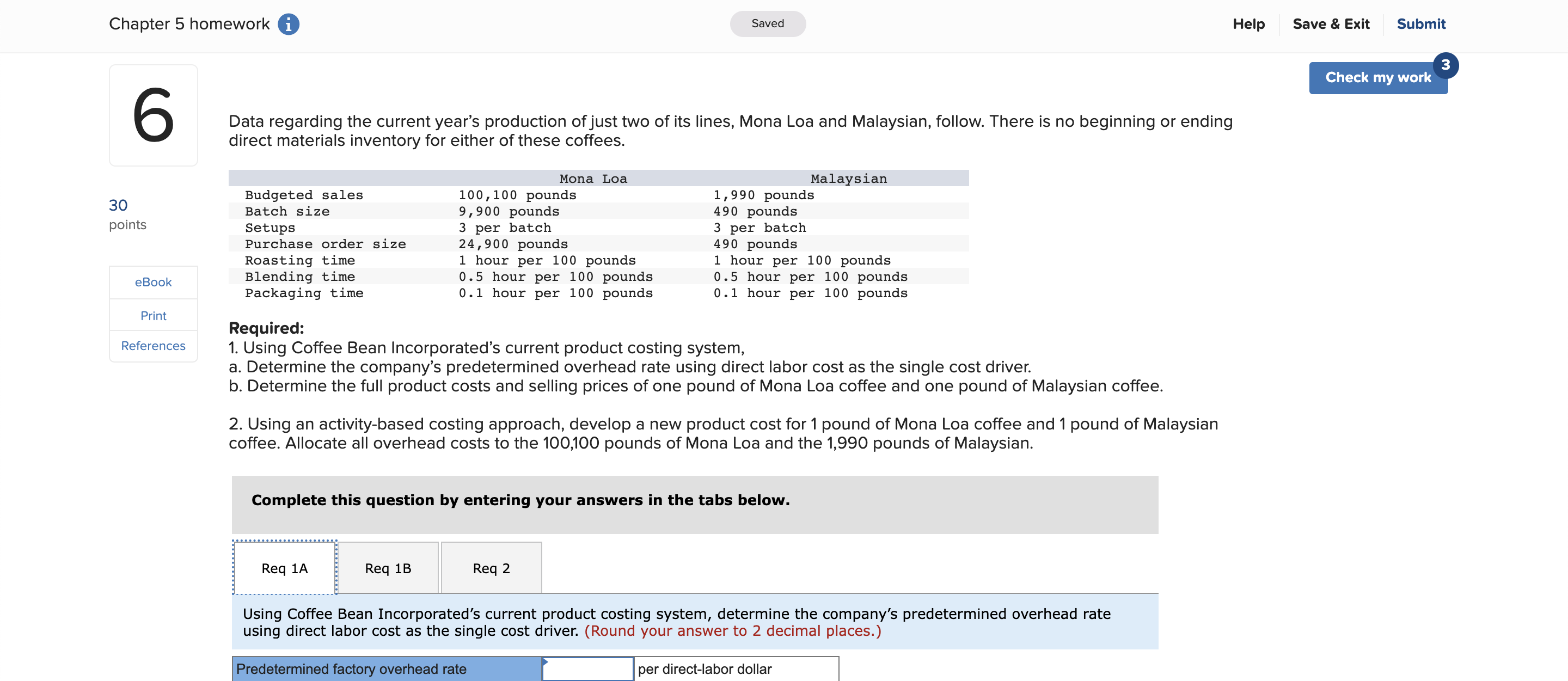Image resolution: width=1568 pixels, height=681 pixels.
Task: Open the assignment info icon beside Chapter 5 homework
Action: coord(288,24)
